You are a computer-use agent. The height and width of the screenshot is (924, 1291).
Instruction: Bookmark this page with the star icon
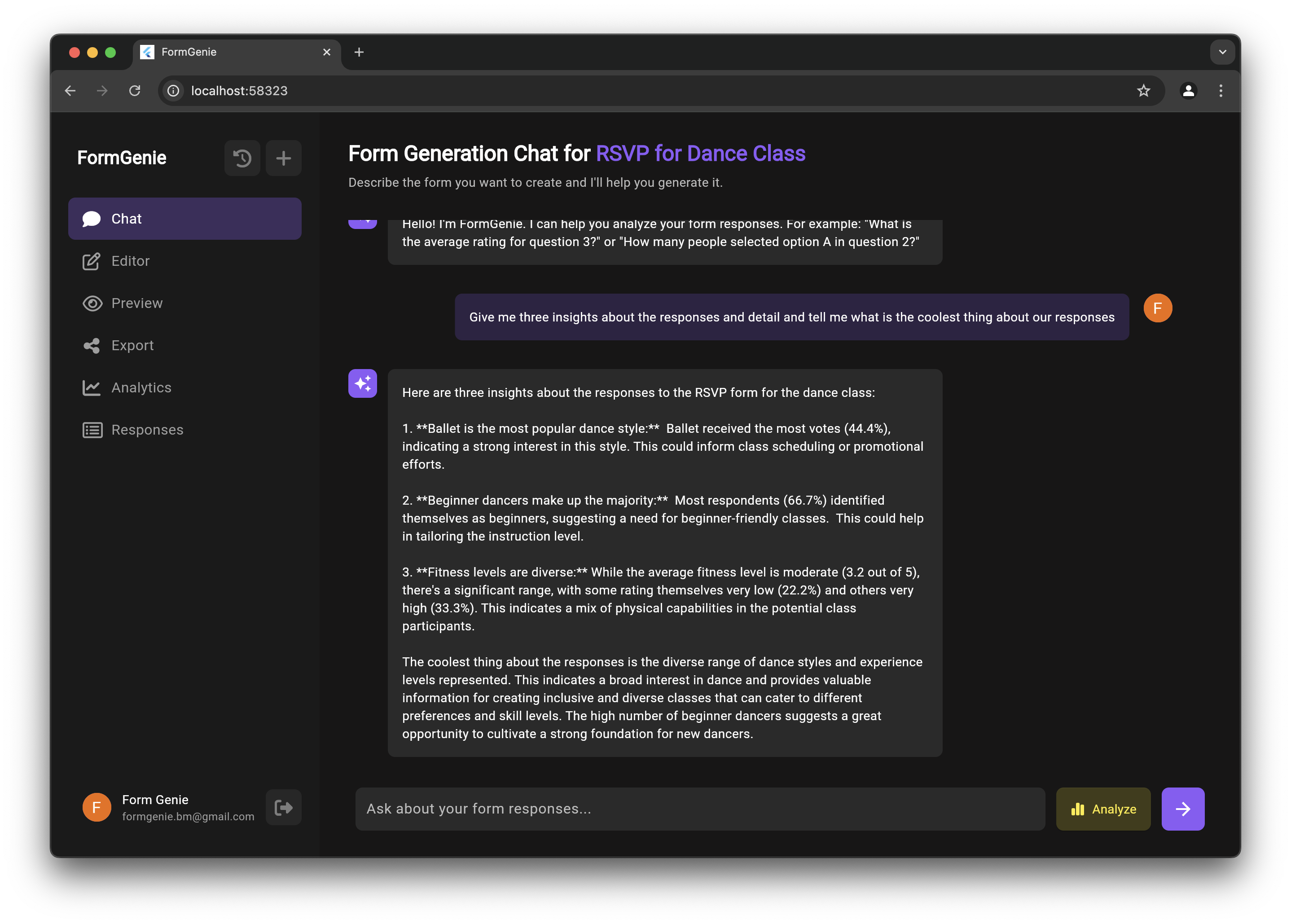[1143, 91]
